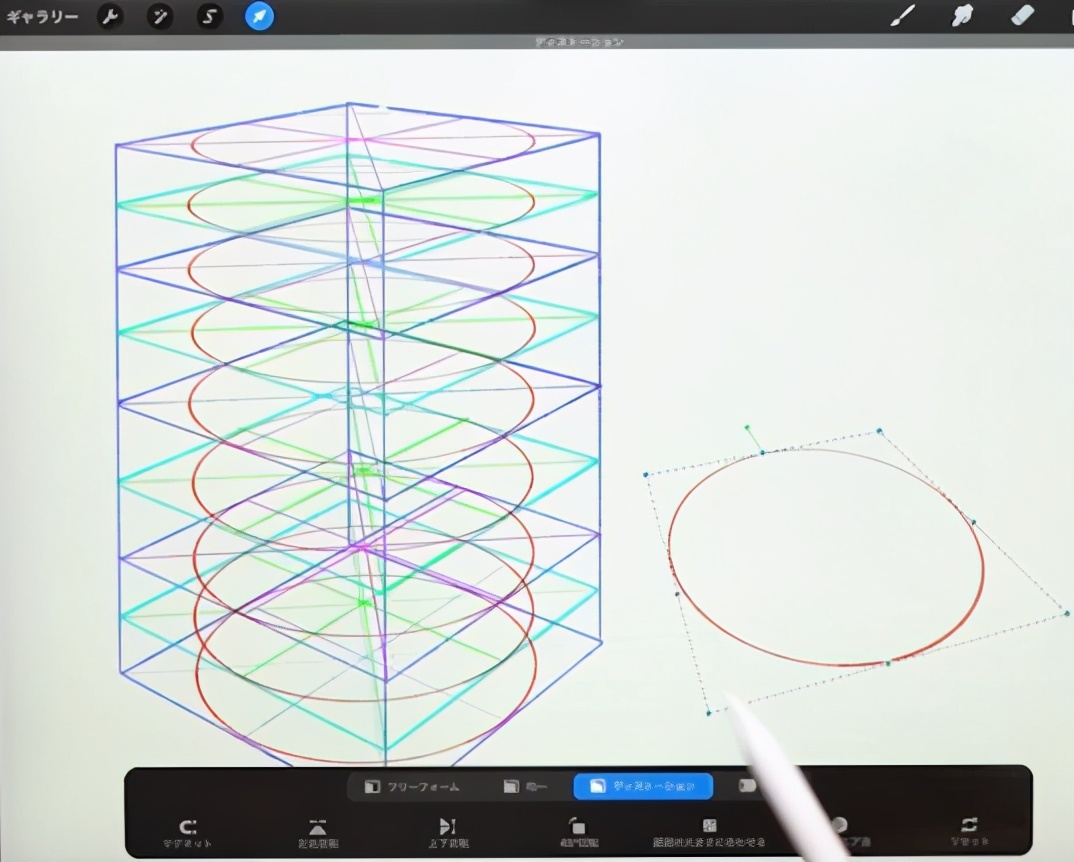
Task: Click the green rotation handle above the ellipse
Action: pos(747,428)
